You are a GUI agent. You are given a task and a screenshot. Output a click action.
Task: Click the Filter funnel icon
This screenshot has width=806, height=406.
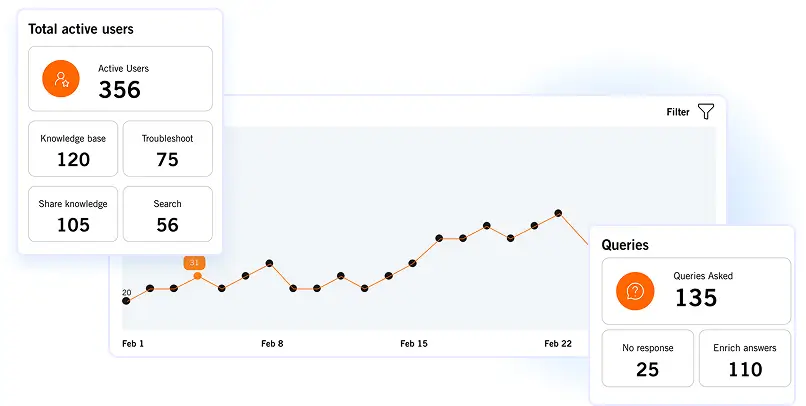[706, 112]
